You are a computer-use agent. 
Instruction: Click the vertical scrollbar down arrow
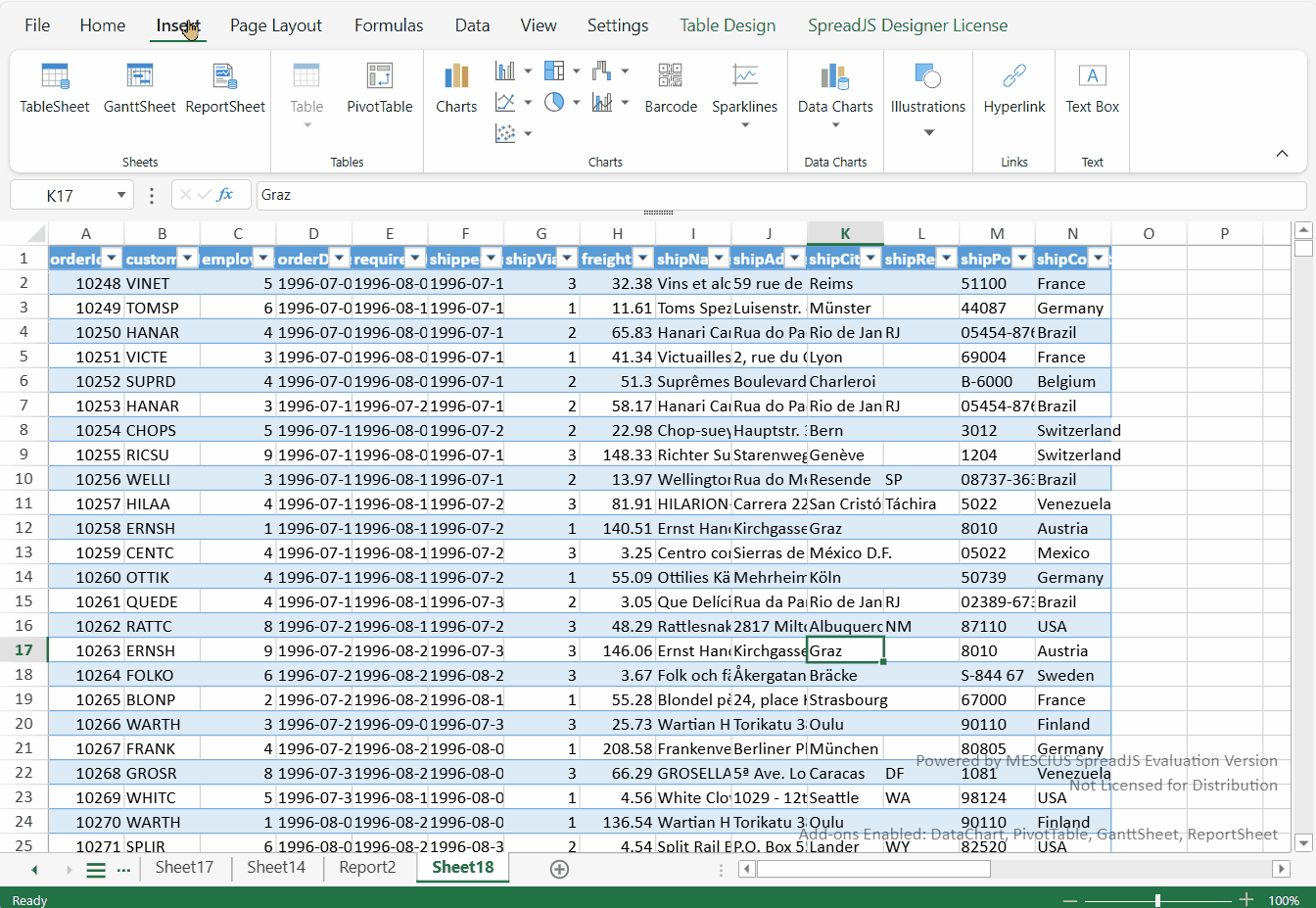[x=1303, y=842]
